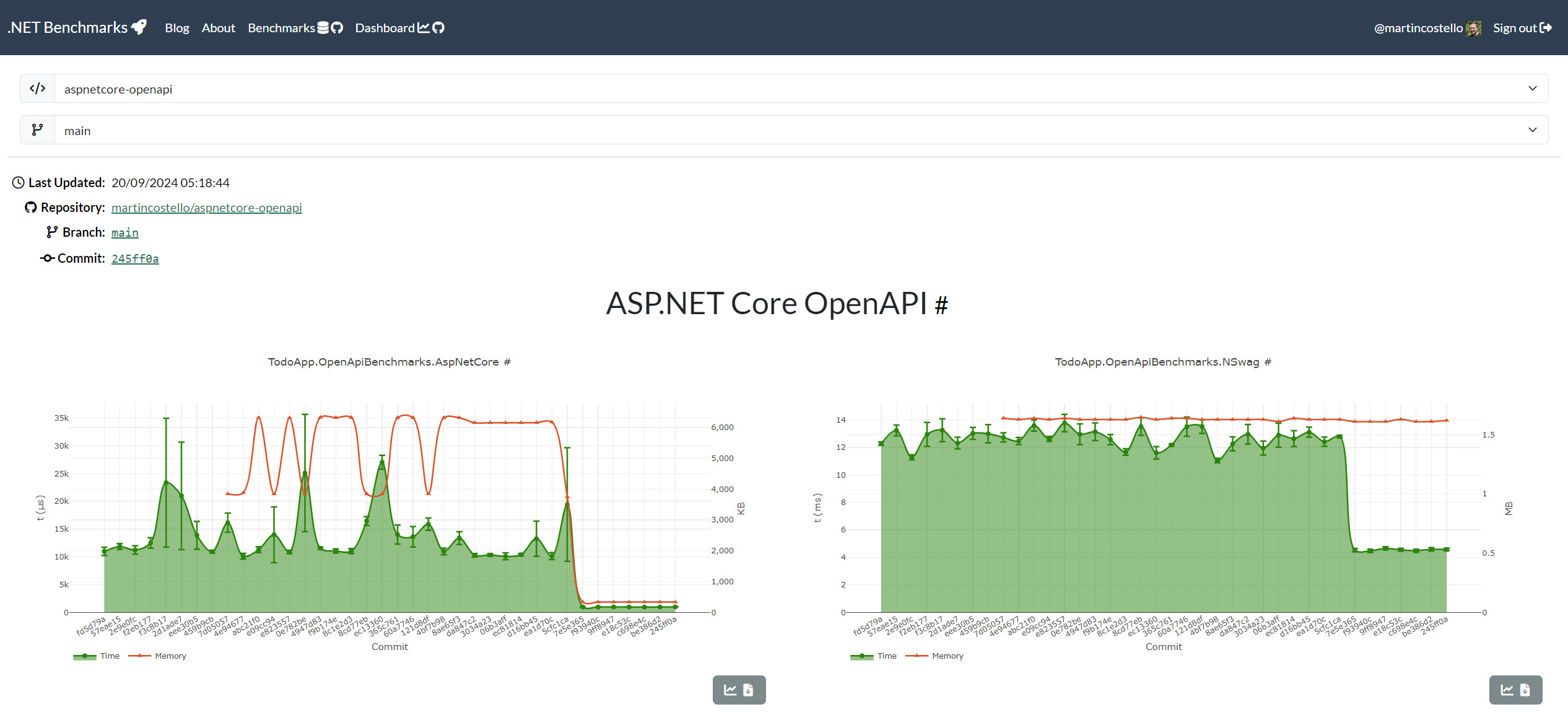
Task: Click the Benchmarks navigation link
Action: pos(284,27)
